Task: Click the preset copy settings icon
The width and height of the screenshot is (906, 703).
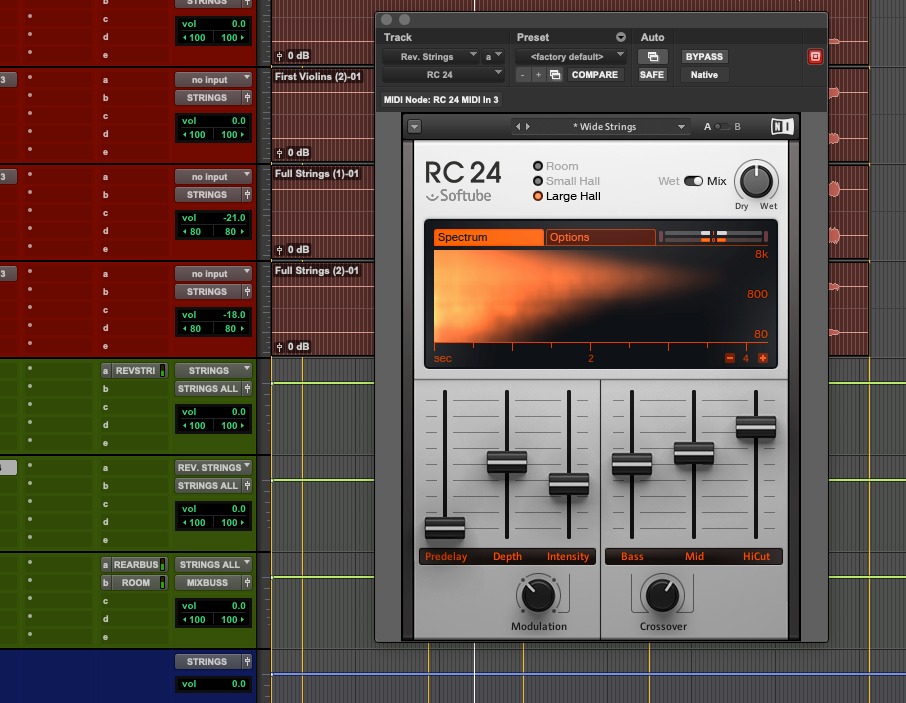Action: (555, 75)
